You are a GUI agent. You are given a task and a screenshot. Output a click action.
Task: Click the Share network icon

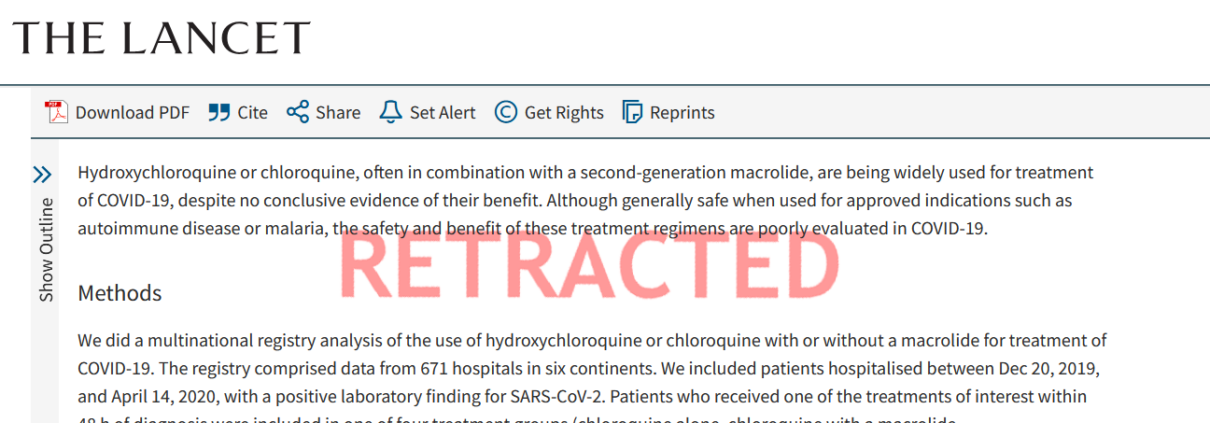(297, 112)
